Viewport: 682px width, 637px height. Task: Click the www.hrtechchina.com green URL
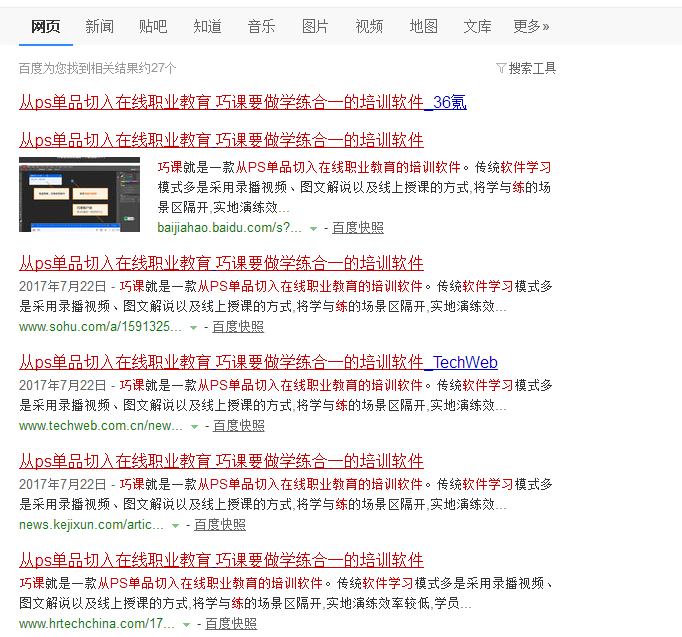click(x=97, y=624)
